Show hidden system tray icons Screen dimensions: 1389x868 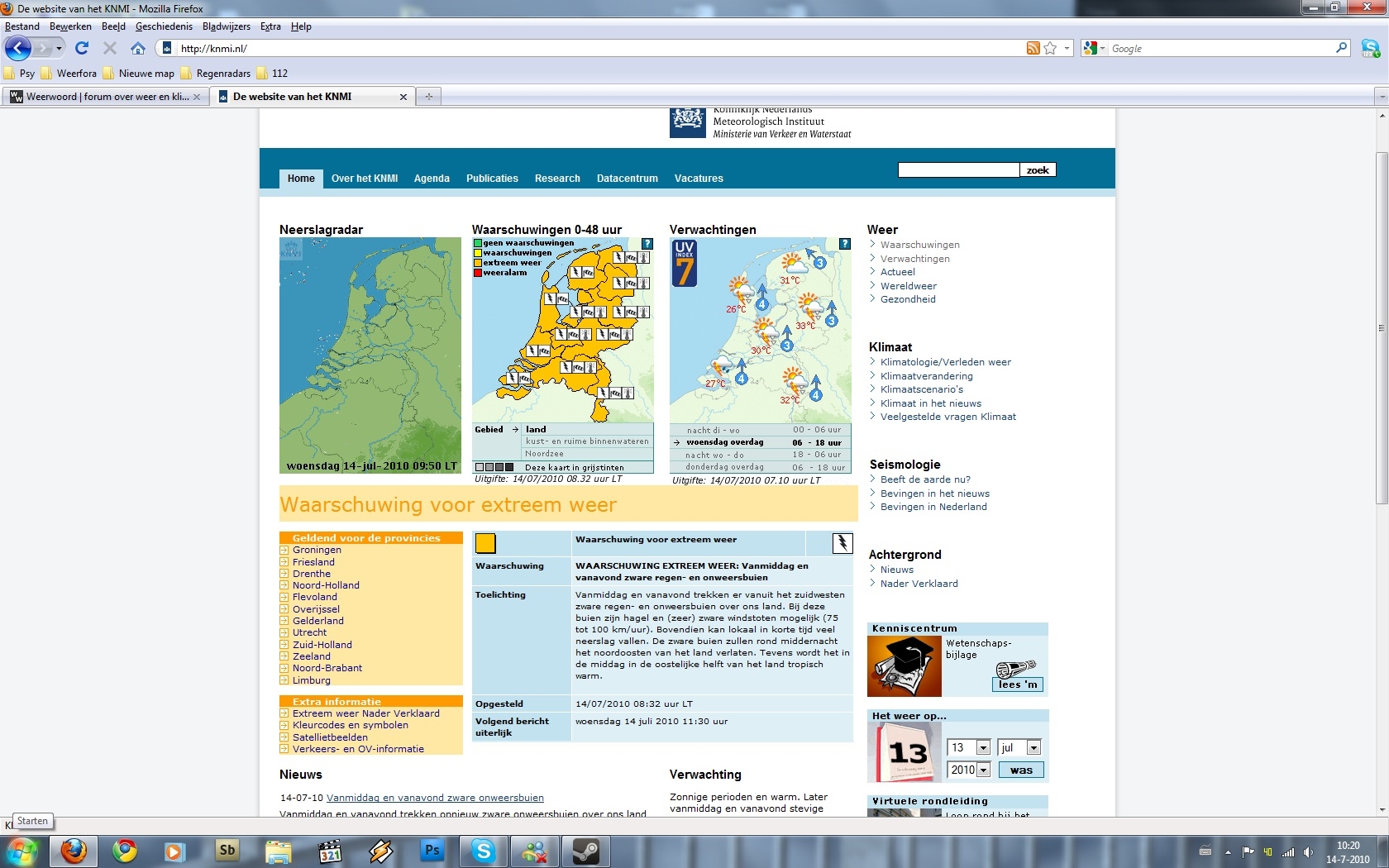[1228, 852]
